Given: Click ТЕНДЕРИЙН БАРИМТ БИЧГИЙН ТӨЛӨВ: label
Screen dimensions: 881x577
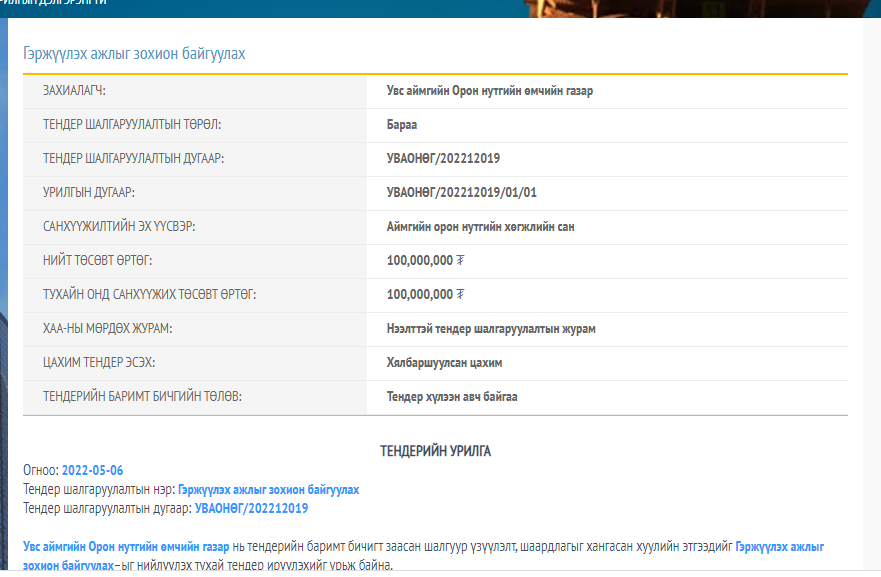Looking at the screenshot, I should (x=142, y=397).
